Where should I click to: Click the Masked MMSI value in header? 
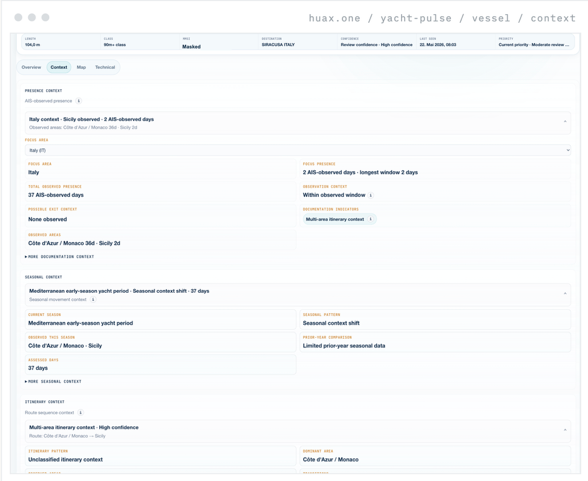coord(191,47)
